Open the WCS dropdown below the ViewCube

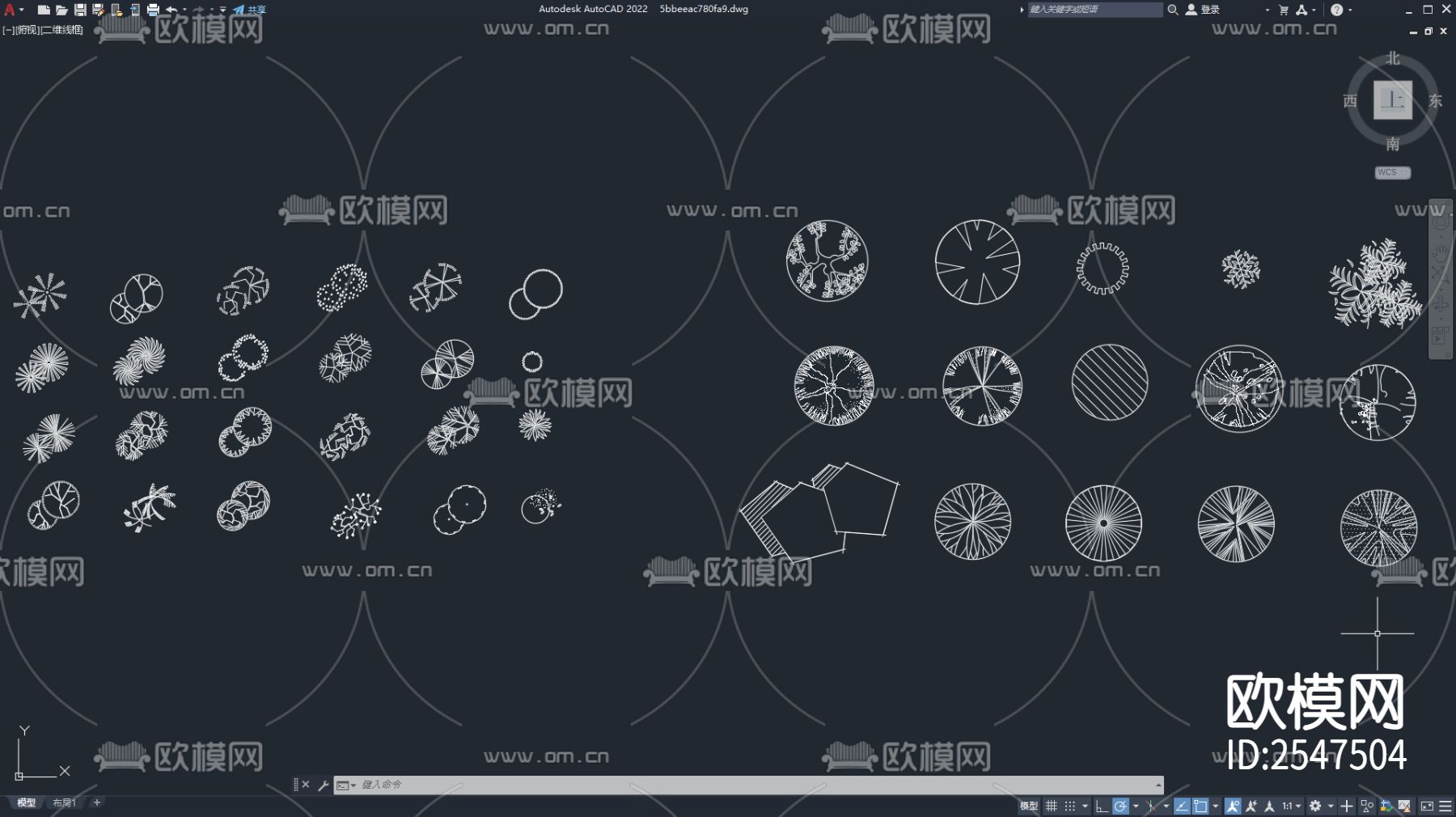pos(1391,172)
